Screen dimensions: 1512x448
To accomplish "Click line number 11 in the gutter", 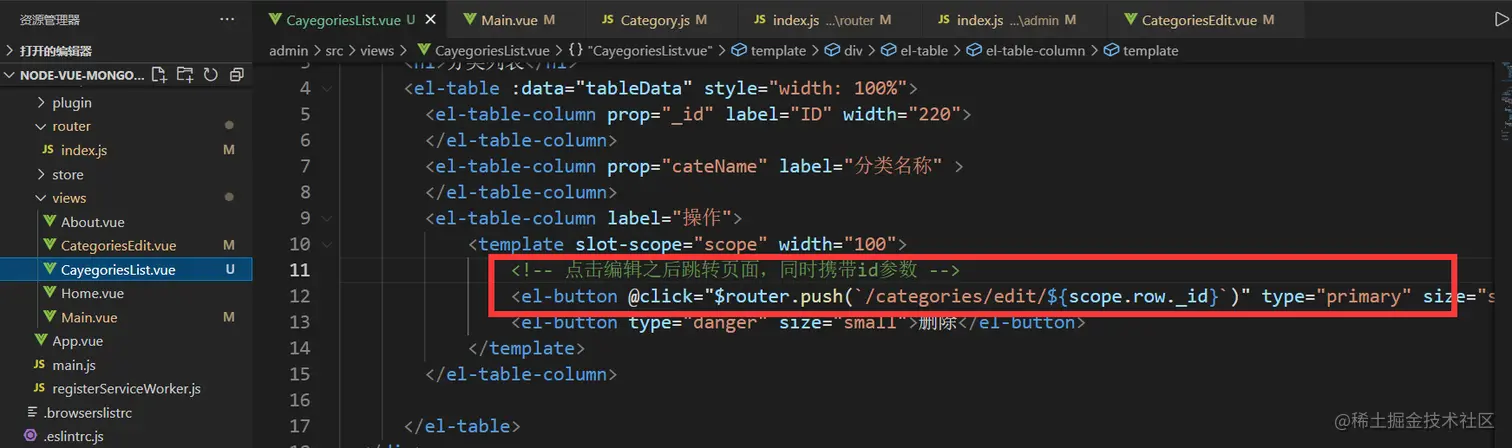I will [x=298, y=270].
